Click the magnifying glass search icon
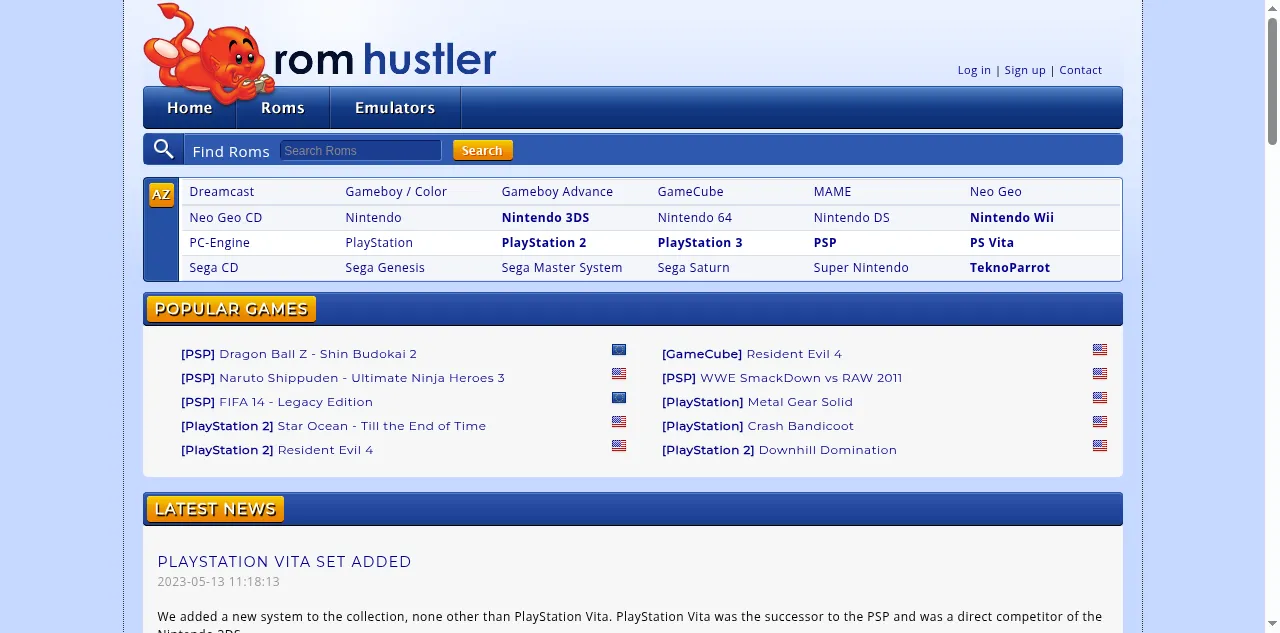This screenshot has height=633, width=1280. 163,150
